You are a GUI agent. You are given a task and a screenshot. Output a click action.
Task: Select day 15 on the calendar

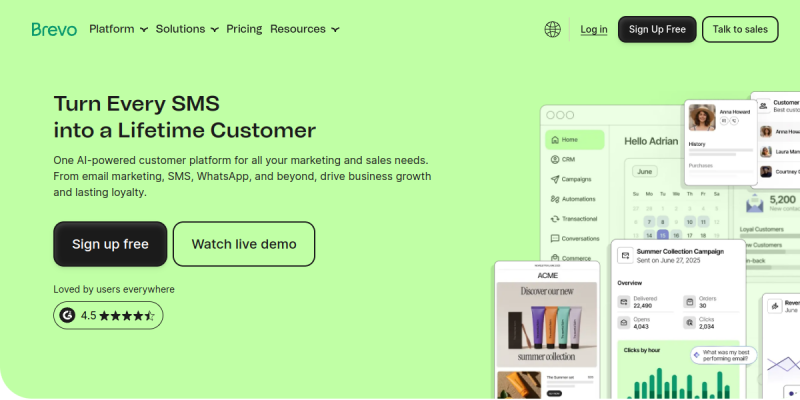pos(662,235)
